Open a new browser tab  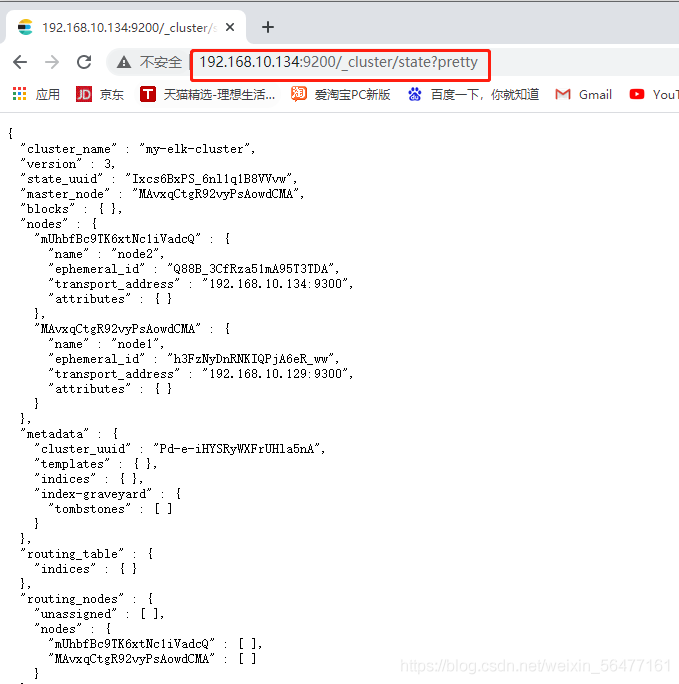(268, 27)
